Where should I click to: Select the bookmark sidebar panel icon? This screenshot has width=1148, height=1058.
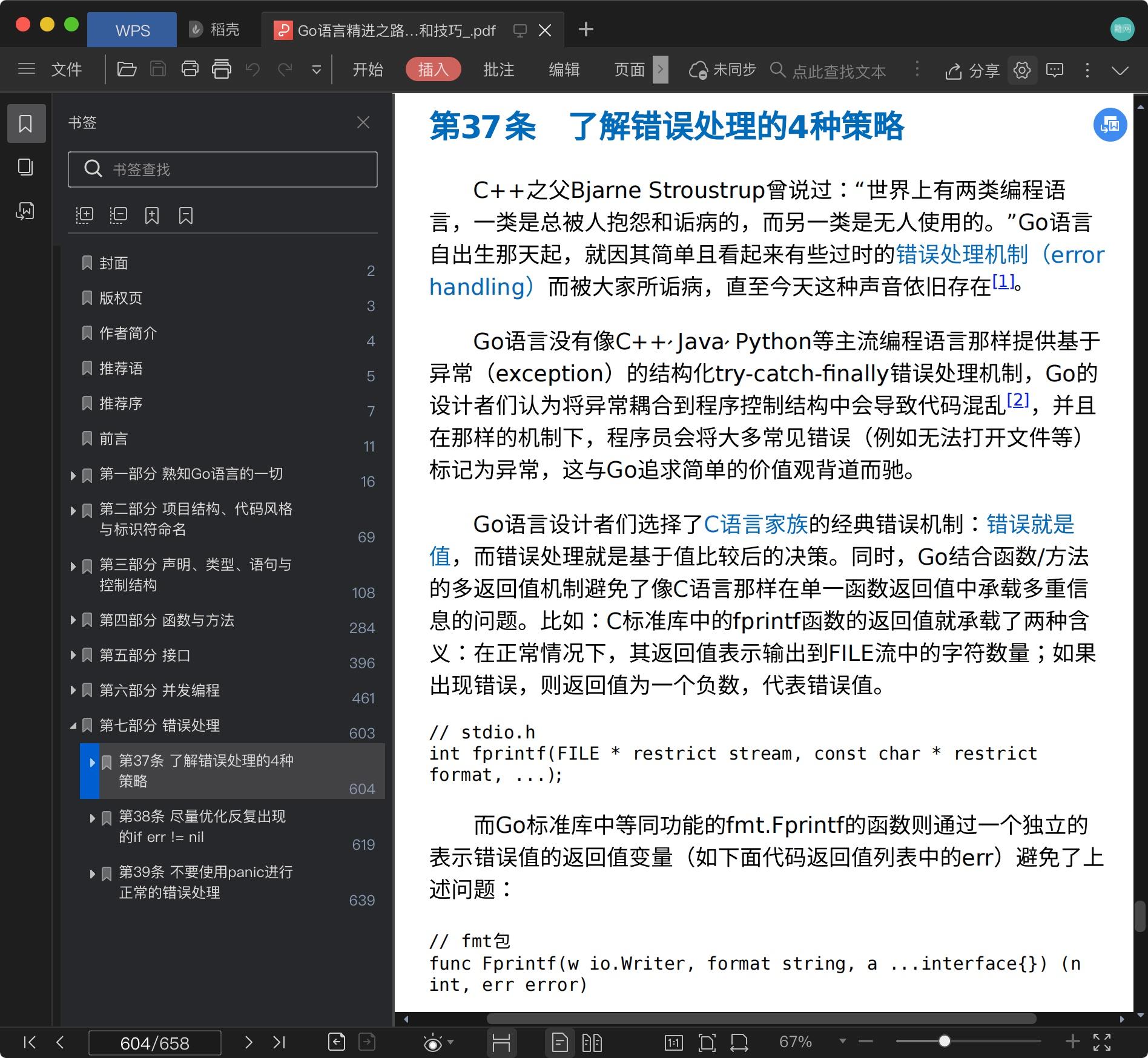(x=26, y=123)
